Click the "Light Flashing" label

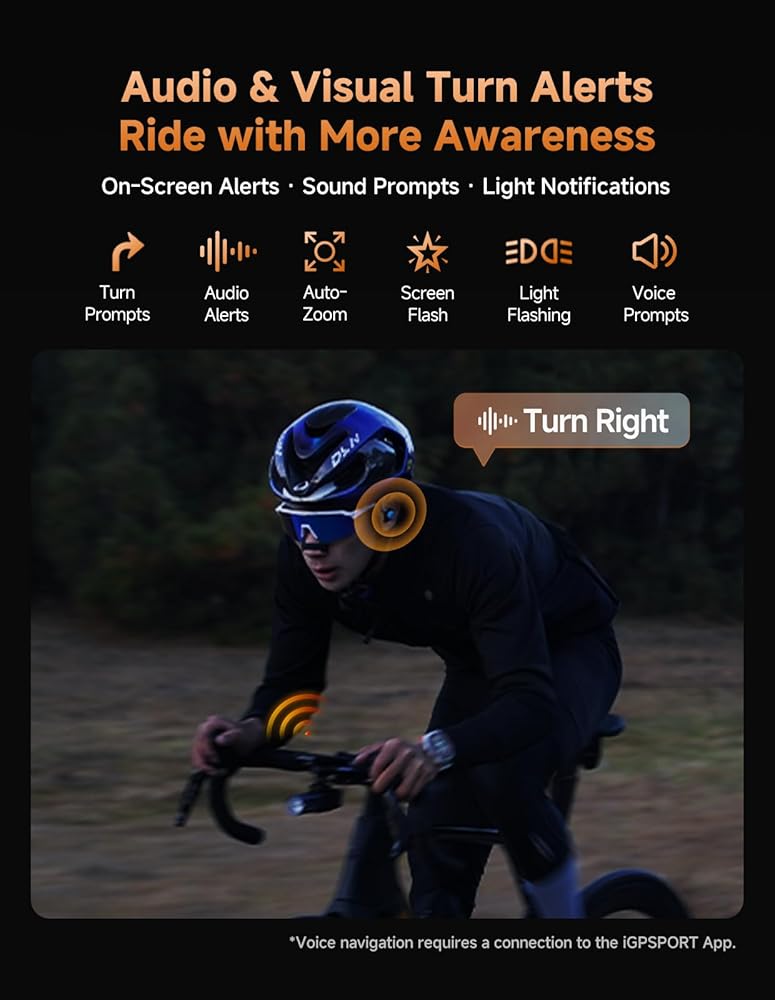[539, 304]
